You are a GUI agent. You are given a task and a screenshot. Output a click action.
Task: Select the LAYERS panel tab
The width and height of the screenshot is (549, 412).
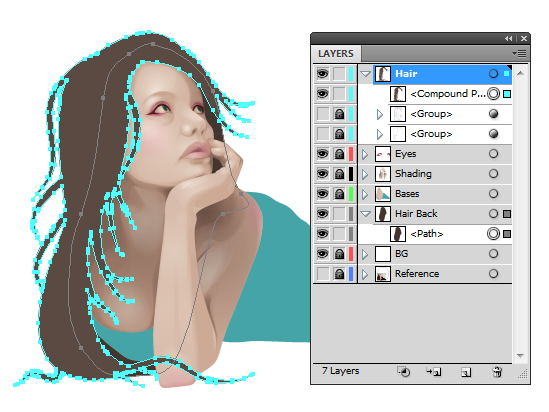click(x=336, y=54)
